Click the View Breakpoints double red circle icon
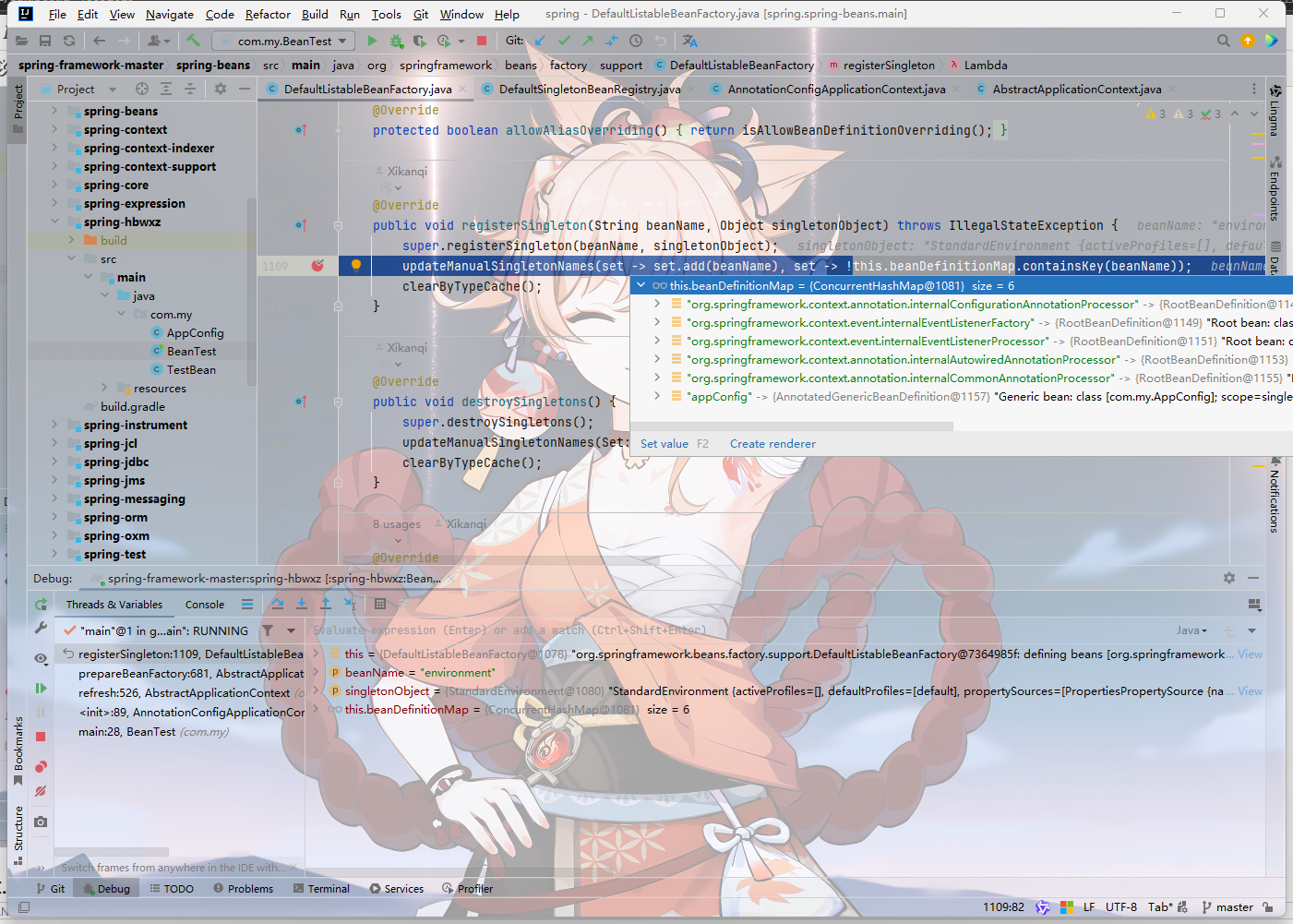 point(41,767)
